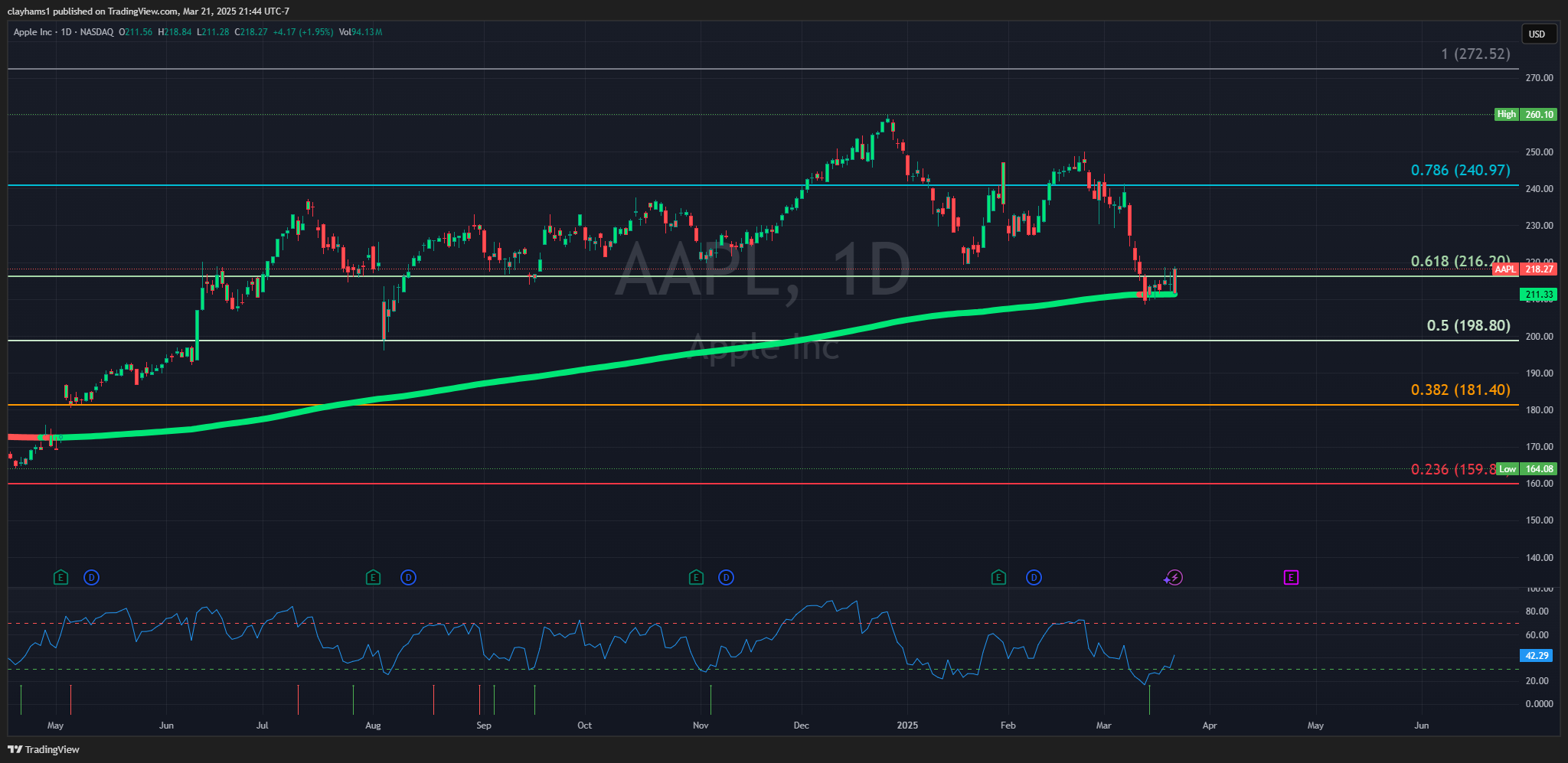Click the 2025 label on time axis

tap(907, 725)
